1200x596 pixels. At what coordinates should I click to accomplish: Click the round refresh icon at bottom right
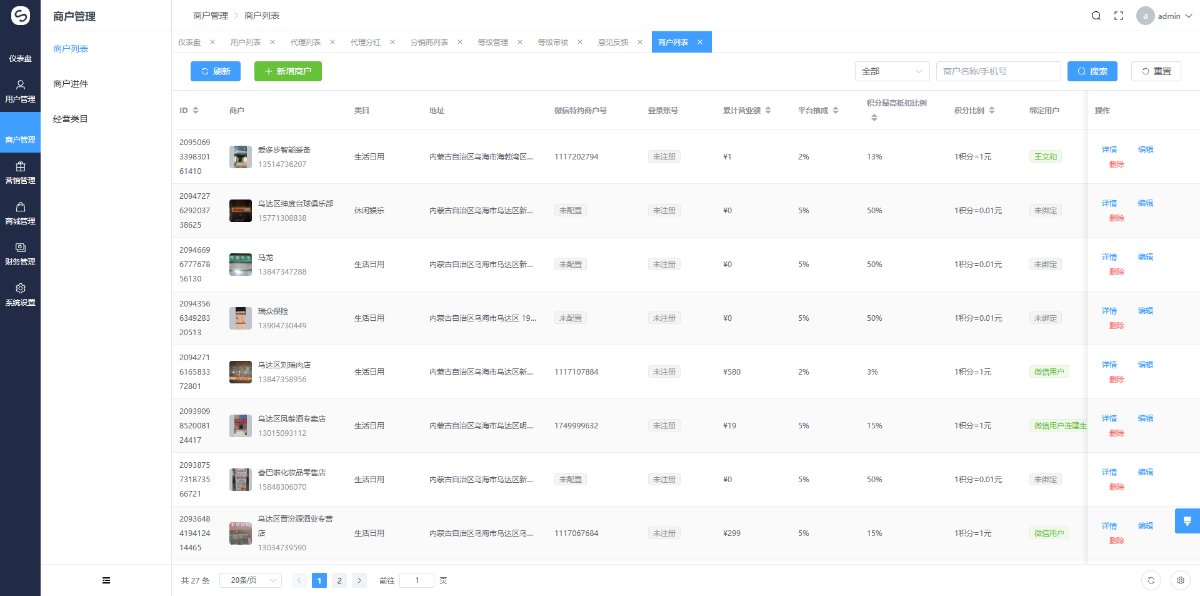coord(1152,580)
